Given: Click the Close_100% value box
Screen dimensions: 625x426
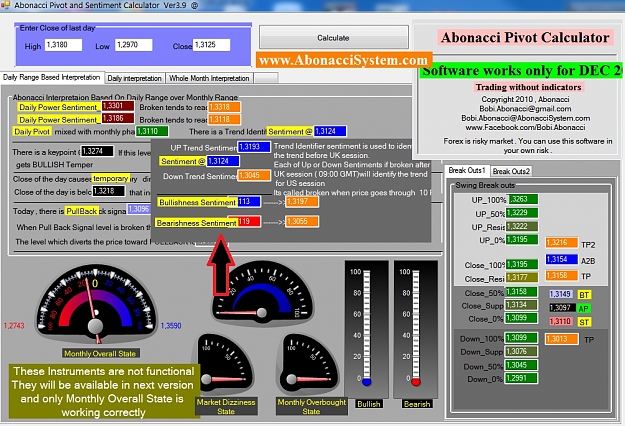Looking at the screenshot, I should [x=522, y=264].
